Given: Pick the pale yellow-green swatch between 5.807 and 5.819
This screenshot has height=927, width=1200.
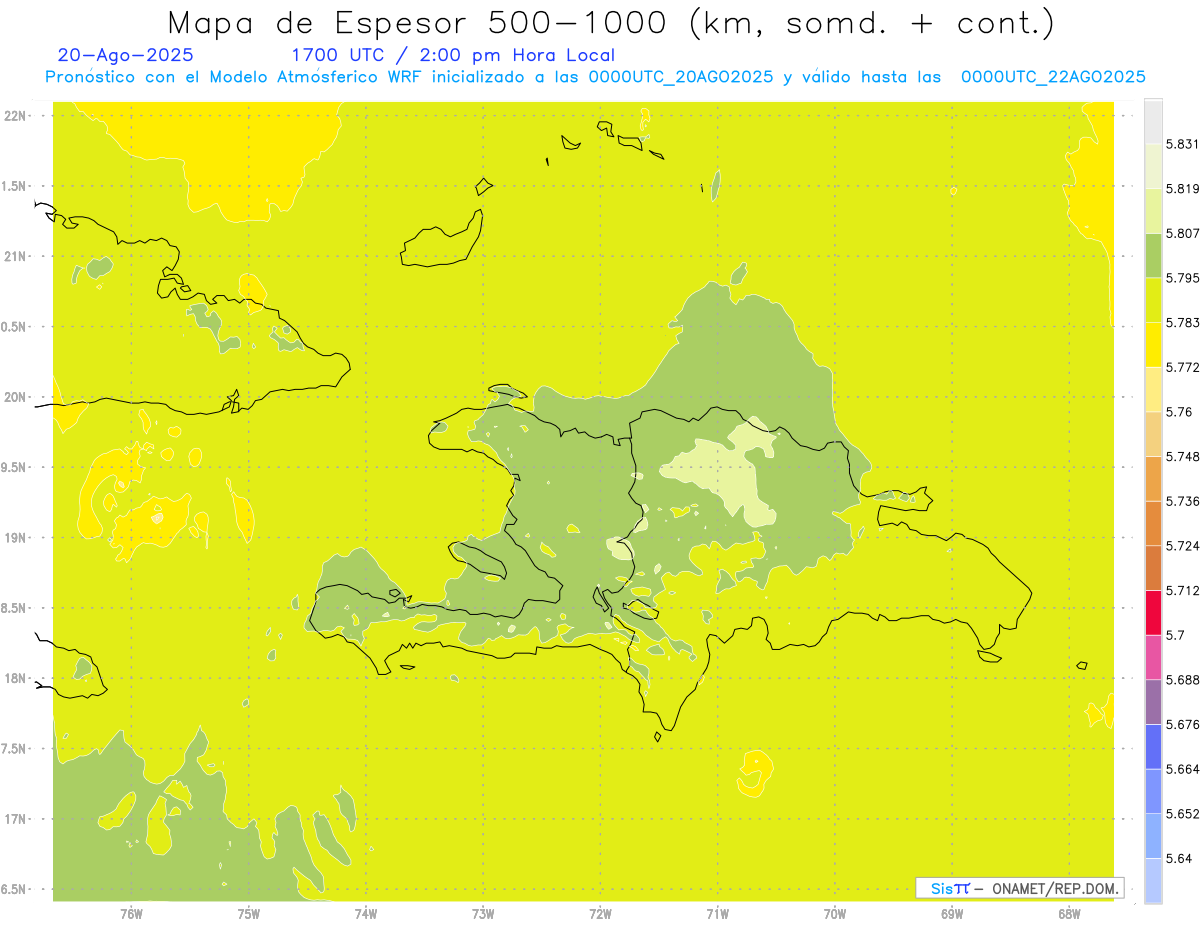Looking at the screenshot, I should 1153,210.
